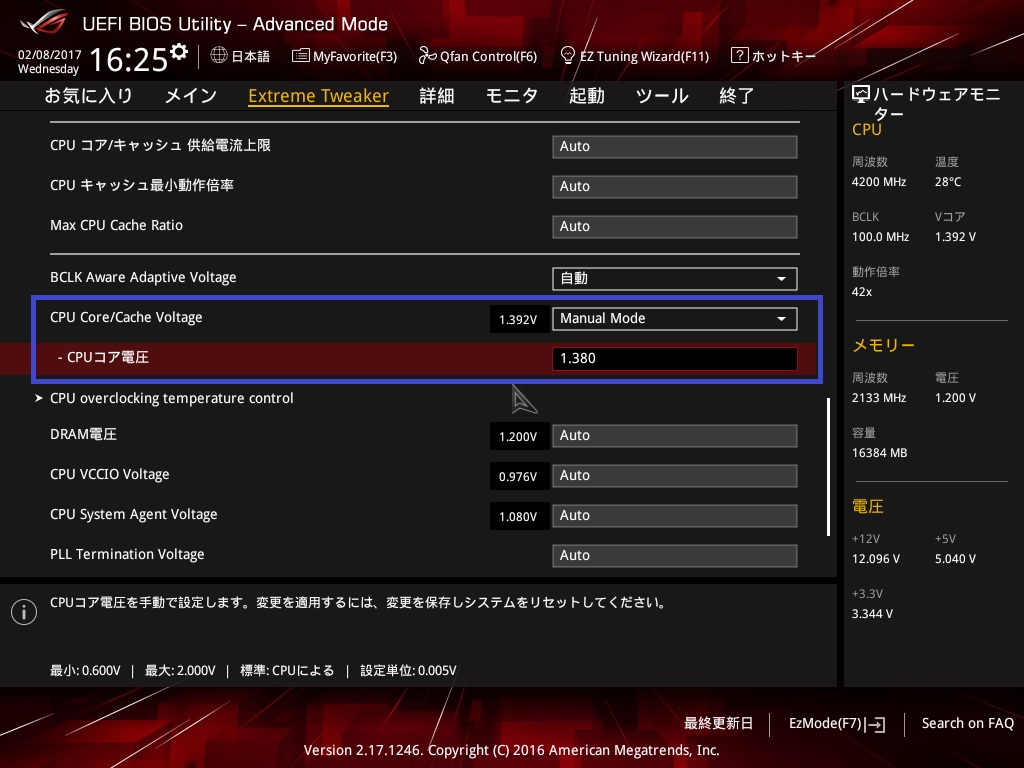Click the Qfan Control fan icon
The image size is (1024, 768).
(x=427, y=56)
